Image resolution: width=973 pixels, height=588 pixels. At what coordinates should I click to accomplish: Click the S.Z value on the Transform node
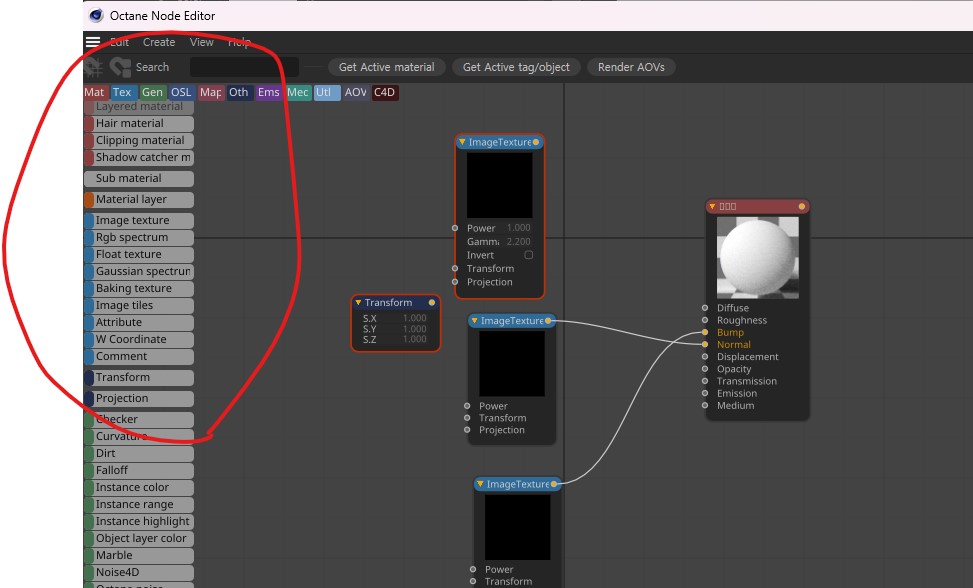pyautogui.click(x=415, y=339)
